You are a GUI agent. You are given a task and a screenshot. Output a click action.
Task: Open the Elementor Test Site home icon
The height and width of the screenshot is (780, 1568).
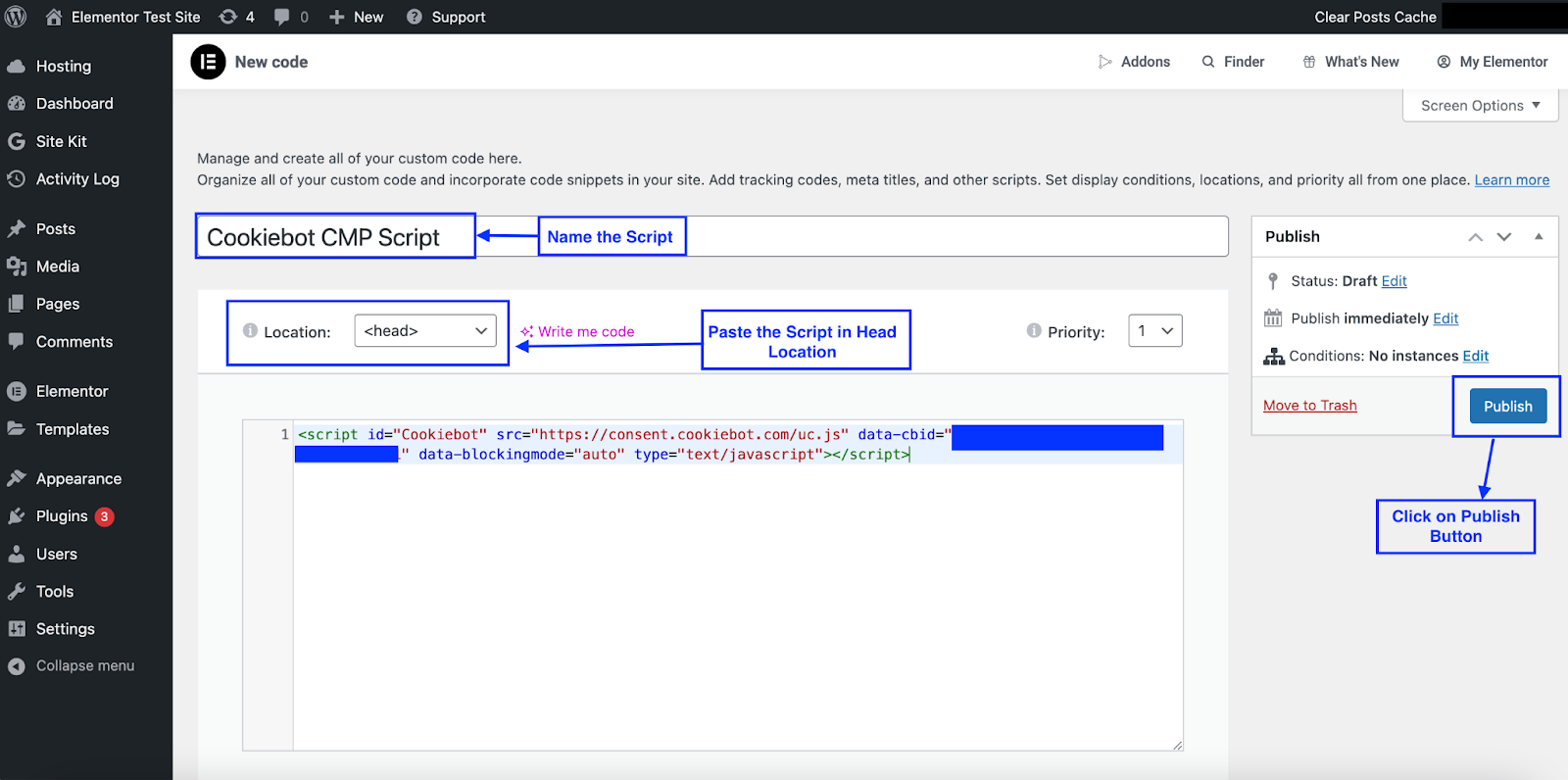coord(54,17)
